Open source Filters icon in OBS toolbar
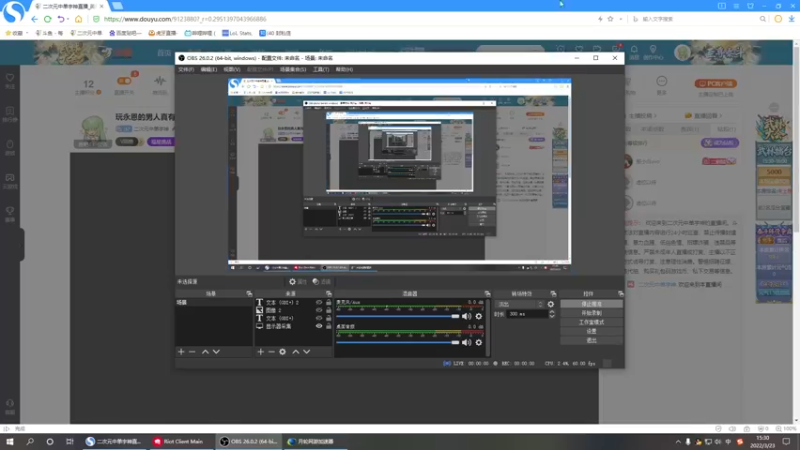The width and height of the screenshot is (800, 450). [x=316, y=282]
